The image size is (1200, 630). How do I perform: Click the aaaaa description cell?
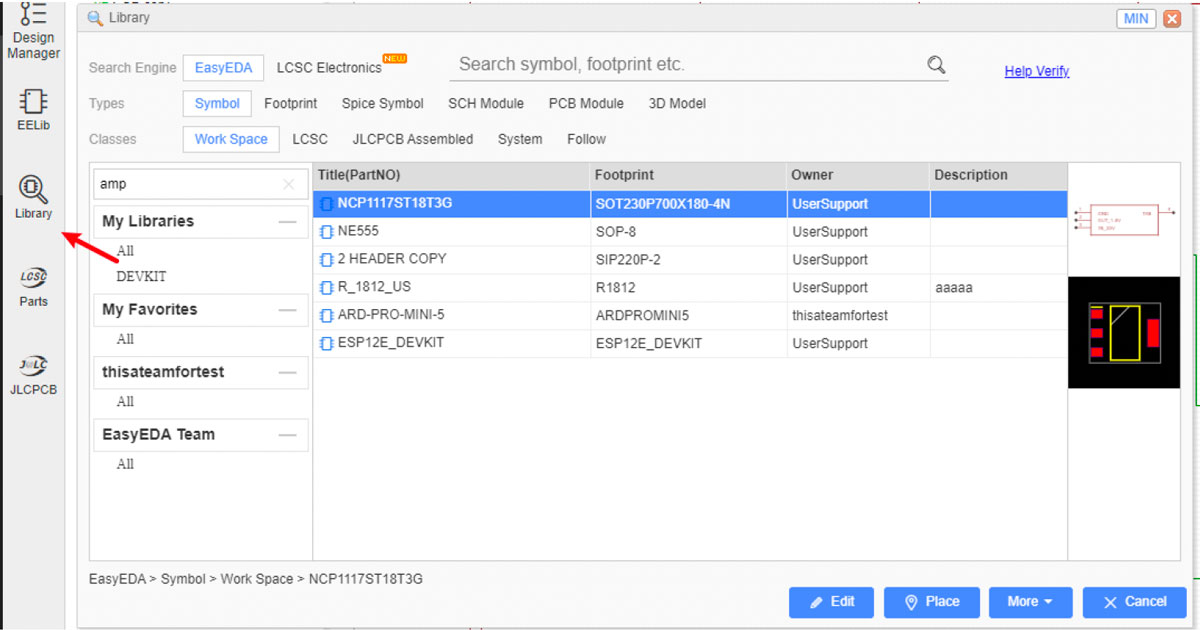point(954,287)
